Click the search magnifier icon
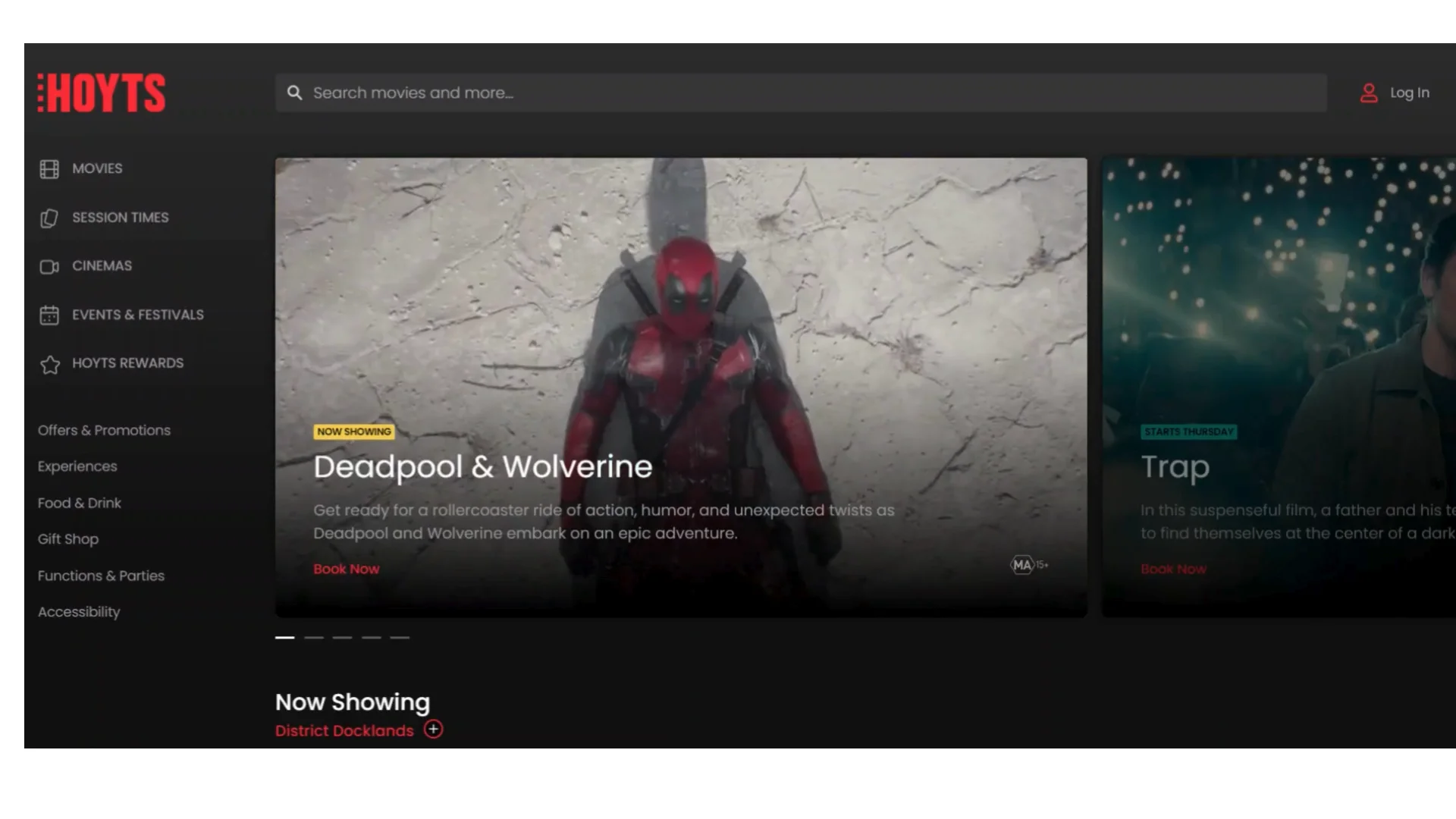The height and width of the screenshot is (819, 1456). [x=295, y=93]
